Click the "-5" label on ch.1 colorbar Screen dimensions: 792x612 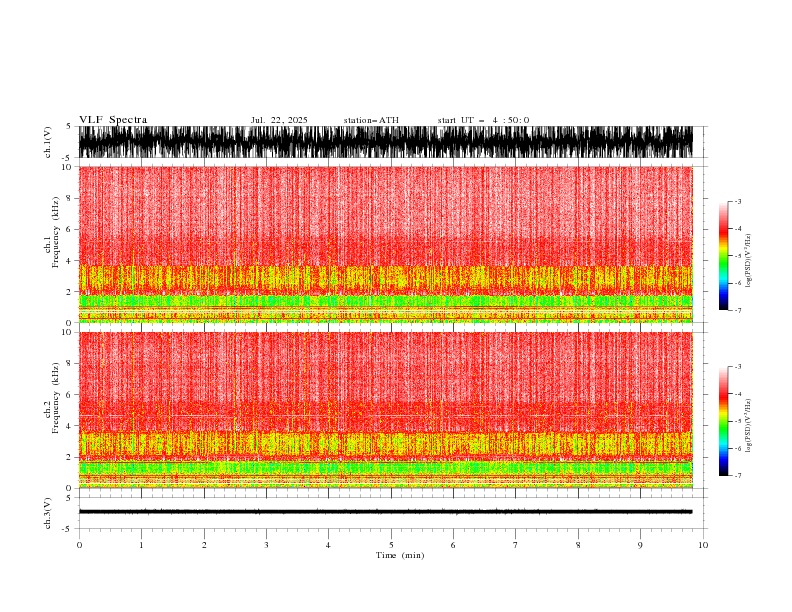click(x=738, y=256)
